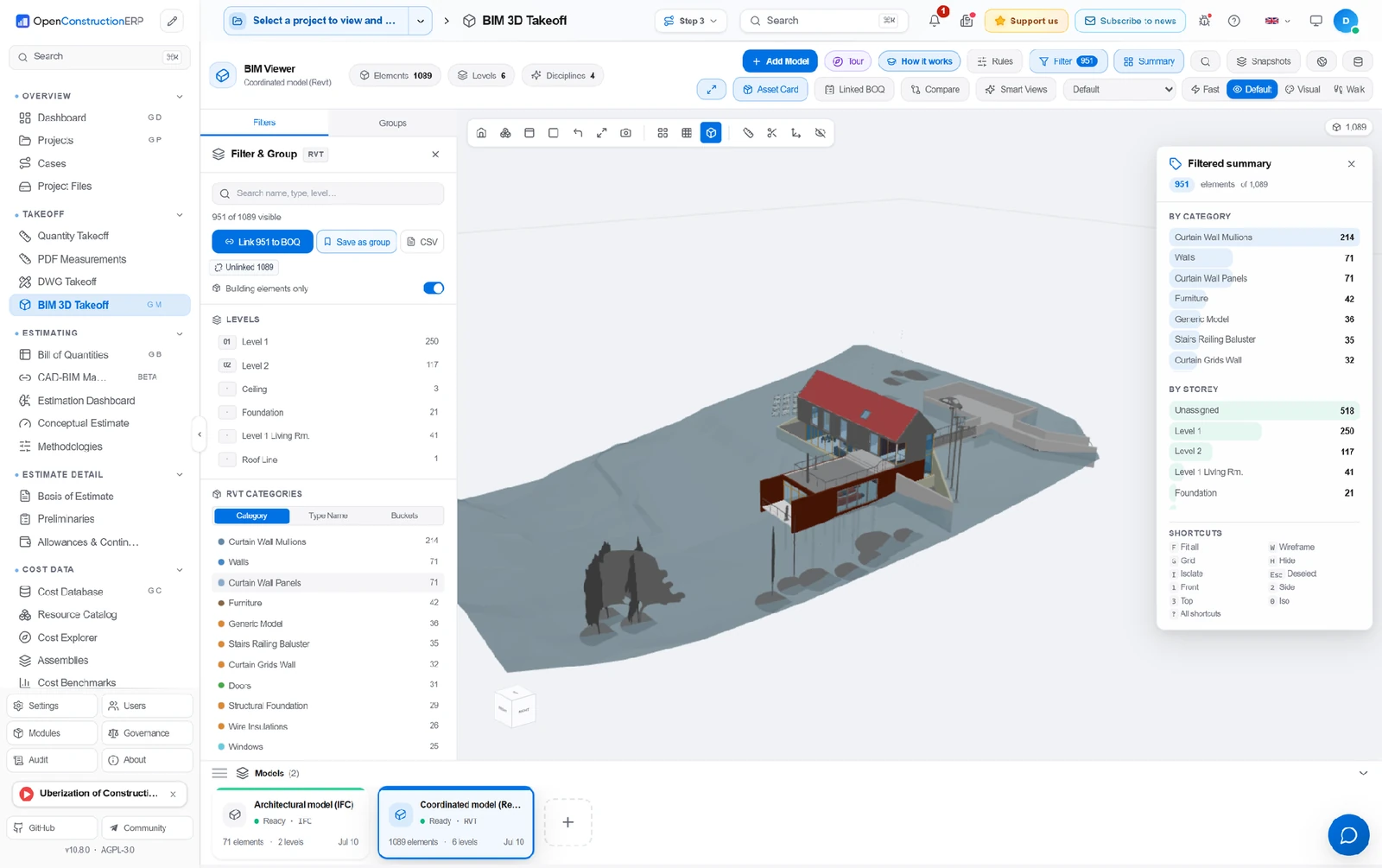
Task: Open the project selector dropdown arrow
Action: [x=420, y=21]
